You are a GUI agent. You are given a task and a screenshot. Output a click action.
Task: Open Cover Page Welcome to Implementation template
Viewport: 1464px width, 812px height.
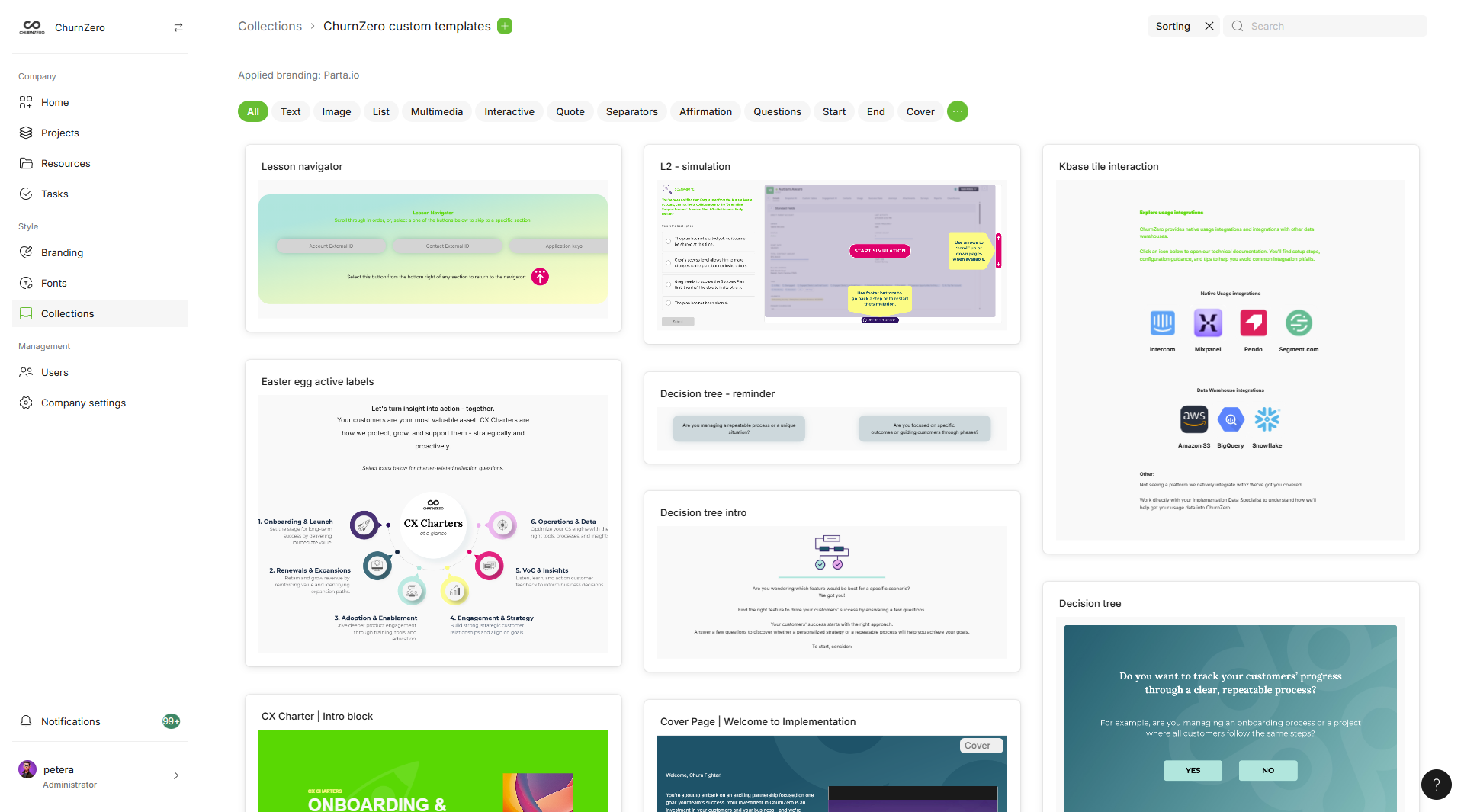832,756
